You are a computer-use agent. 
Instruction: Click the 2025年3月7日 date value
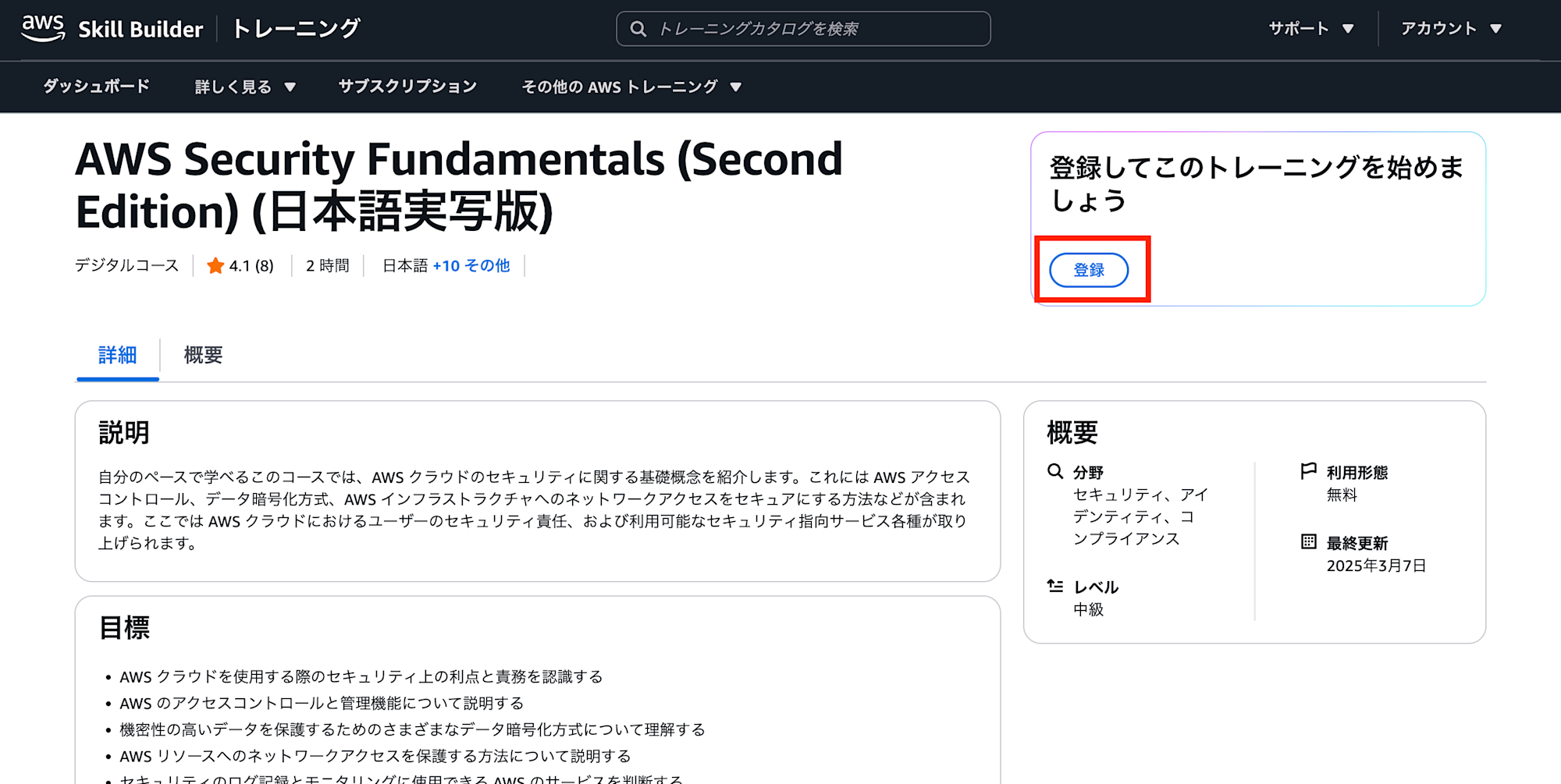[1376, 566]
